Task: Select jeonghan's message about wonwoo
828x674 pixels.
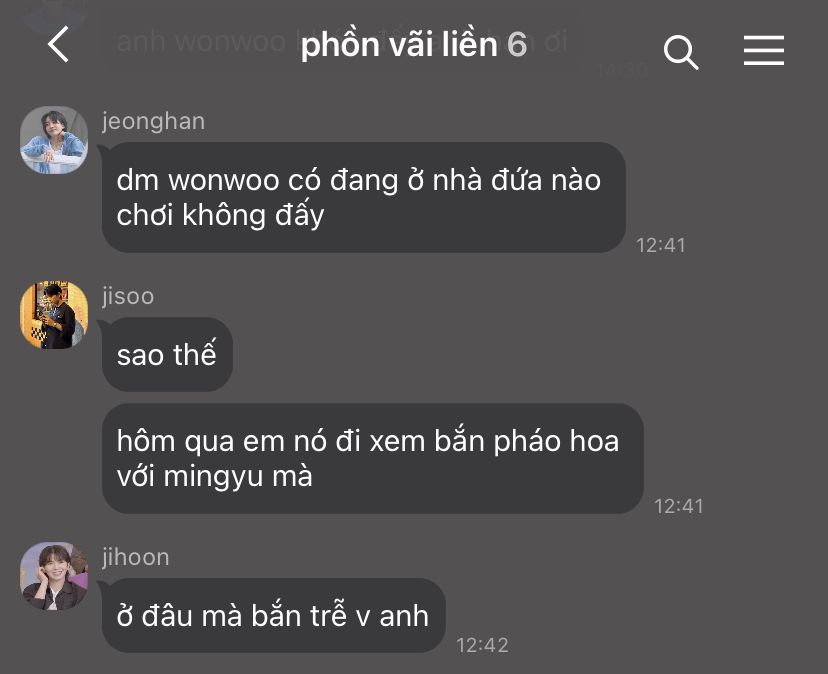Action: coord(364,197)
